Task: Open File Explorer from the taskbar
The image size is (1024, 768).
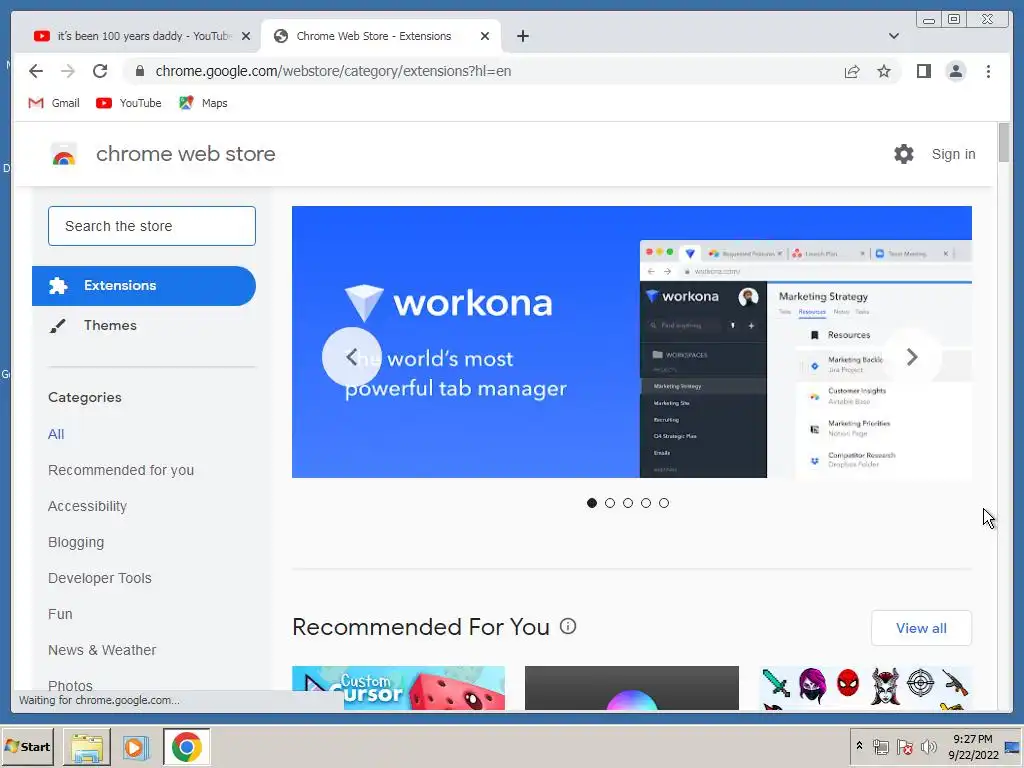Action: point(87,747)
